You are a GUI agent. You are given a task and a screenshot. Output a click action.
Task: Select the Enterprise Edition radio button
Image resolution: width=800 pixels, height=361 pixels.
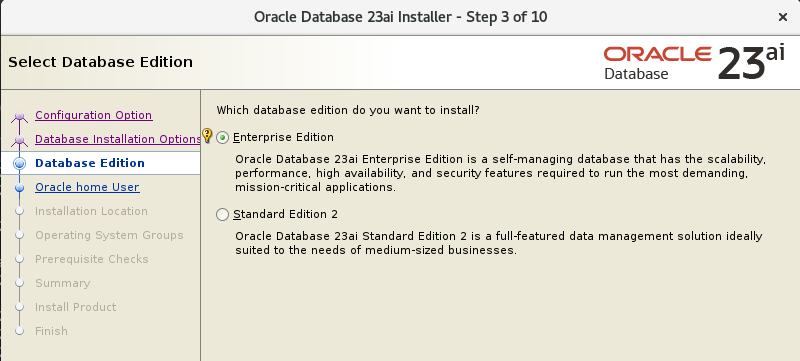pyautogui.click(x=222, y=138)
